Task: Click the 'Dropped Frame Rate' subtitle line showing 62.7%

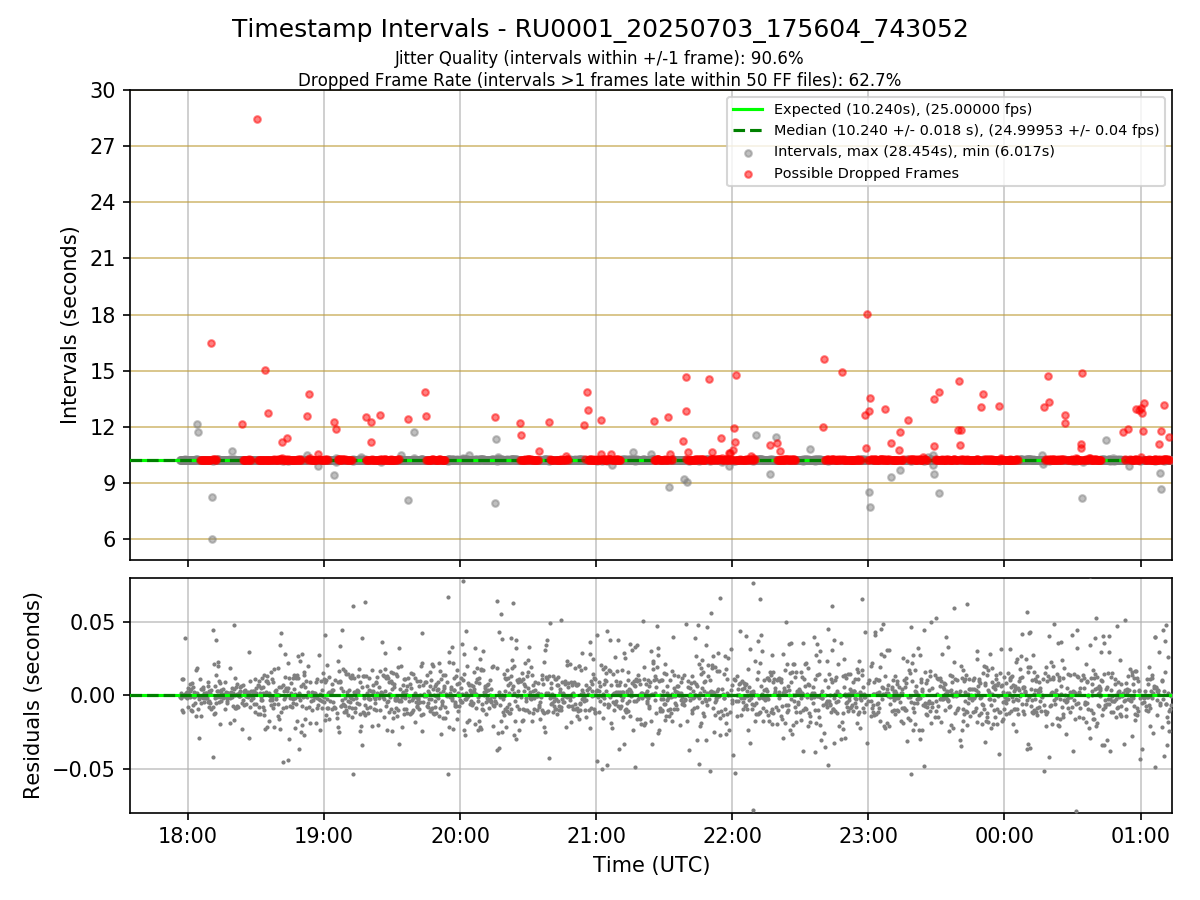Action: [599, 80]
